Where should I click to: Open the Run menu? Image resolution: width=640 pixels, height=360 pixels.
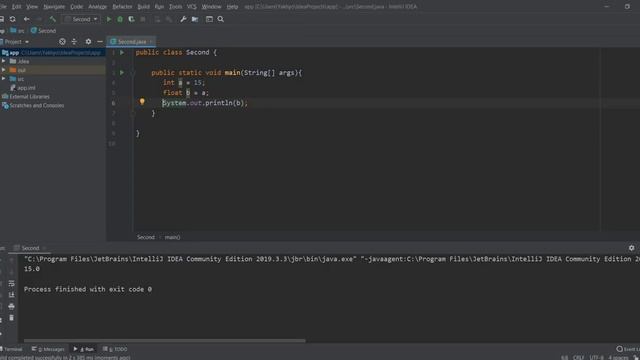[x=159, y=7]
